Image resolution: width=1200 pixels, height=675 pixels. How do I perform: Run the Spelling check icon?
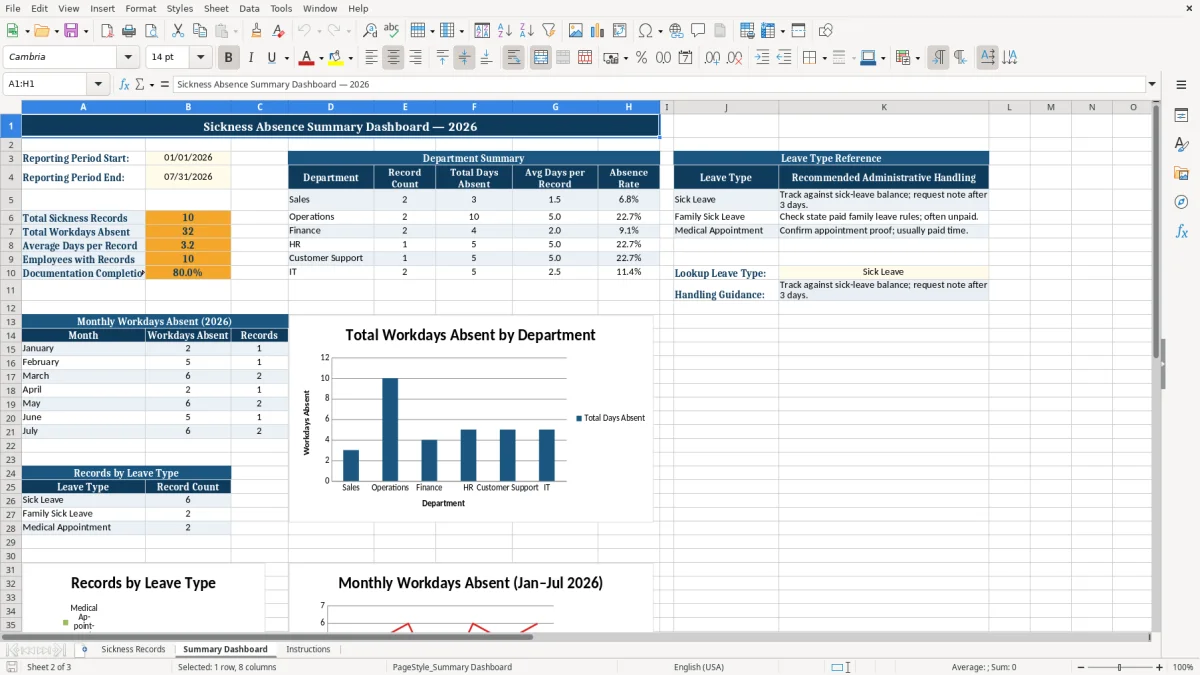click(392, 31)
